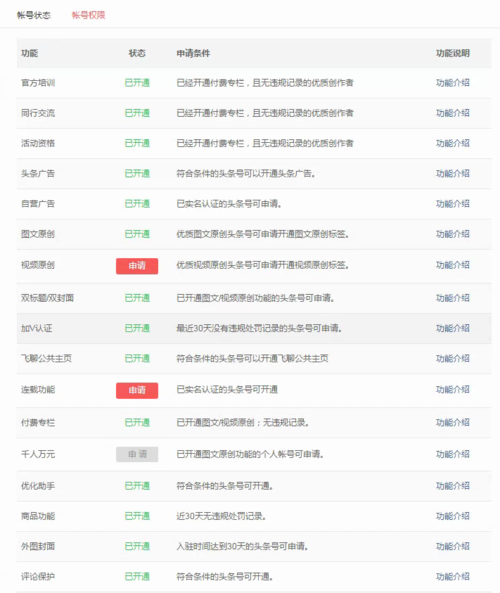Click the 视频原创 function name
Viewport: 500px width, 593px height.
coord(38,265)
